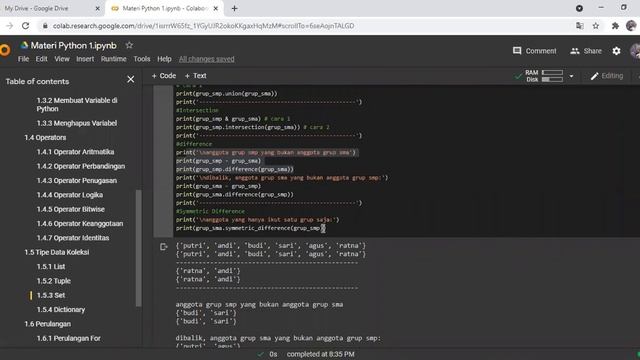The height and width of the screenshot is (360, 640).
Task: Open the Comment button
Action: pos(534,51)
